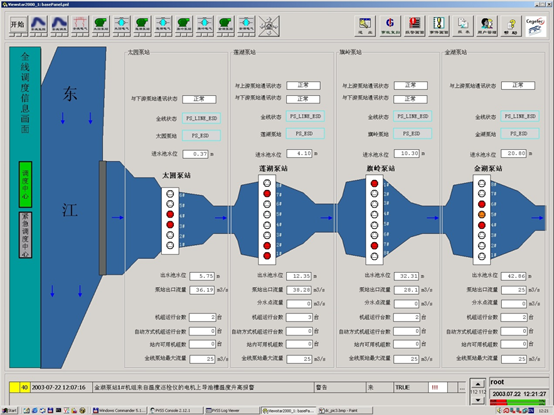Toggle the orange pump indicator at 金湖泵站
The height and width of the screenshot is (415, 554).
[x=482, y=214]
